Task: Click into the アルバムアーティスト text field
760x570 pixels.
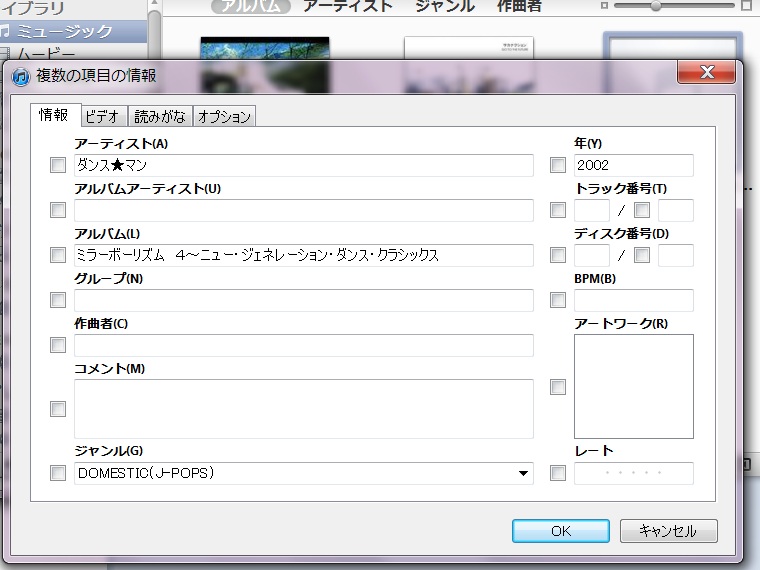Action: tap(304, 210)
